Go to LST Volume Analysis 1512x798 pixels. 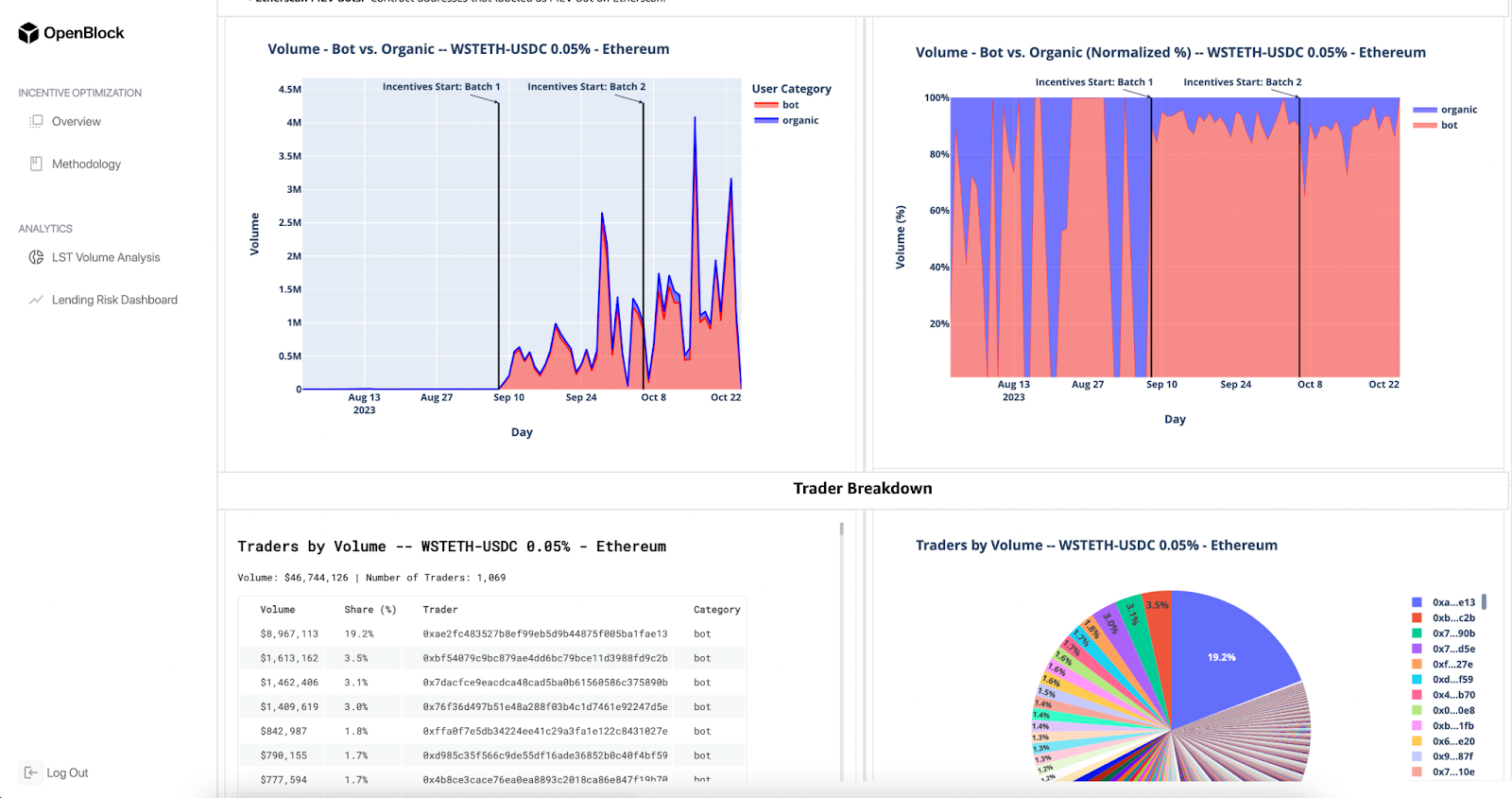[106, 257]
